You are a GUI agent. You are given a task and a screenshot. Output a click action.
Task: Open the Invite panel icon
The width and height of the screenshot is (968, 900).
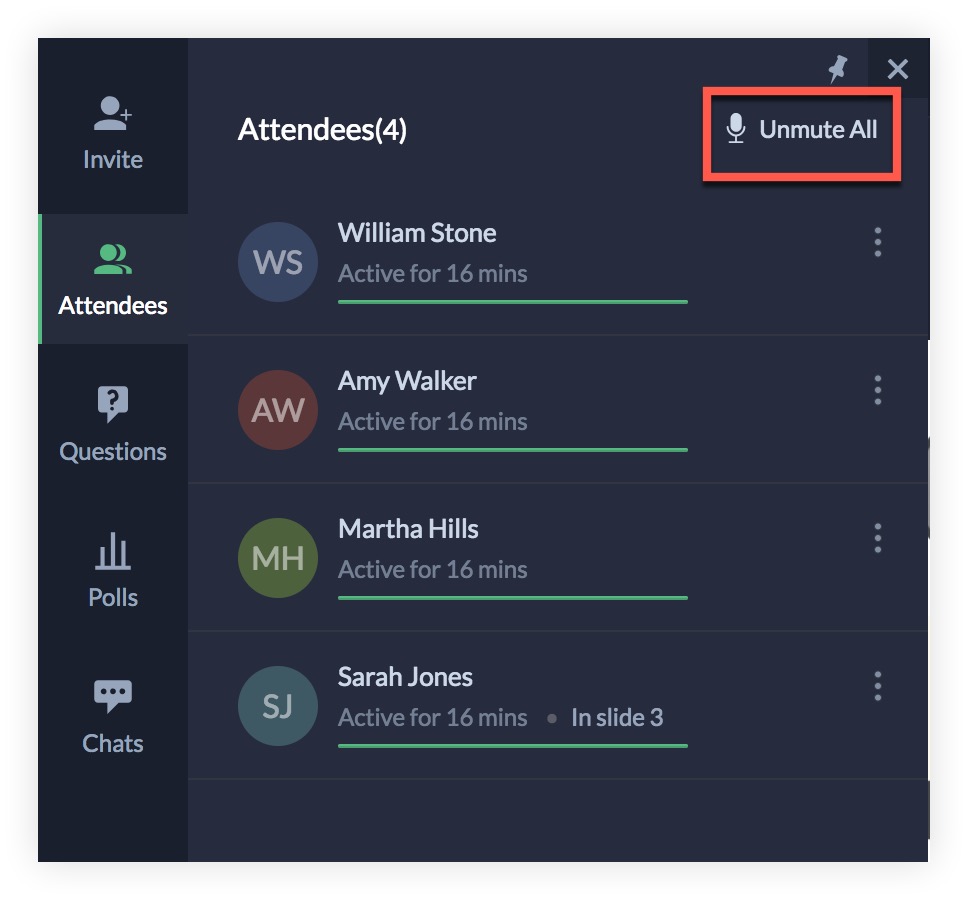(x=113, y=114)
